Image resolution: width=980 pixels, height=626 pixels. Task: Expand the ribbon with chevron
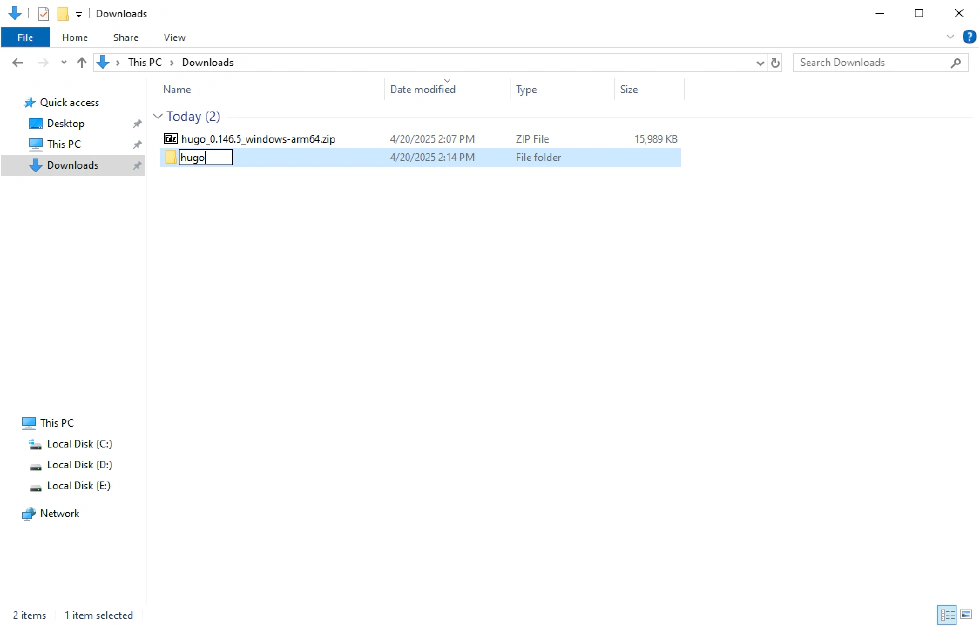[x=950, y=37]
